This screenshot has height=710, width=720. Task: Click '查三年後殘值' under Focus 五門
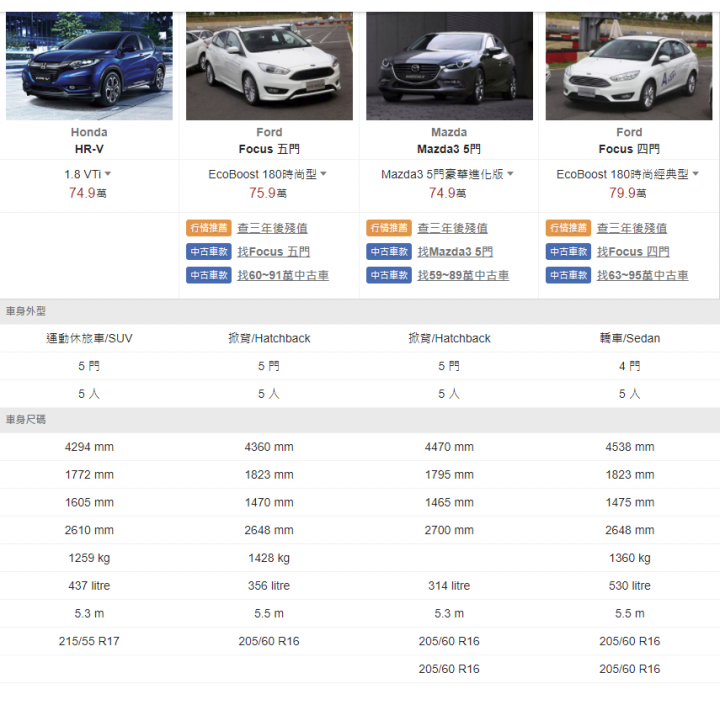(x=272, y=228)
